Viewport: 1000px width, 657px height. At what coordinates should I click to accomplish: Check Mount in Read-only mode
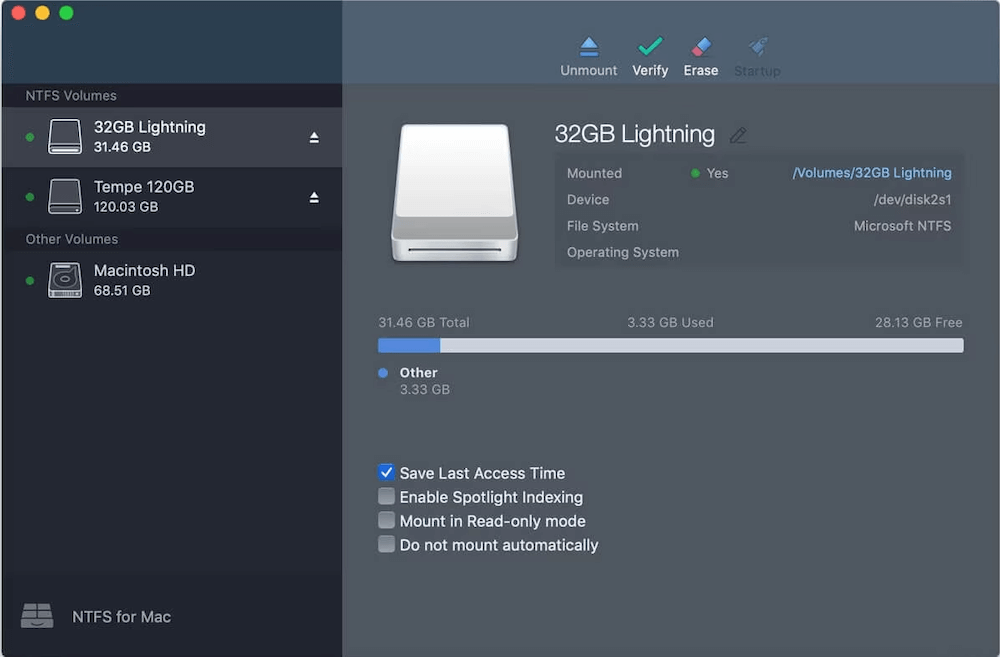386,520
